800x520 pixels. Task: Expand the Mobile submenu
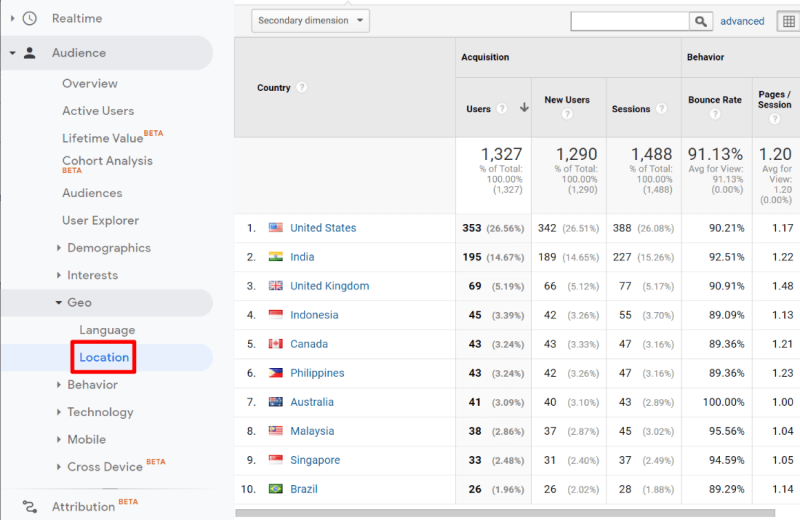(59, 439)
